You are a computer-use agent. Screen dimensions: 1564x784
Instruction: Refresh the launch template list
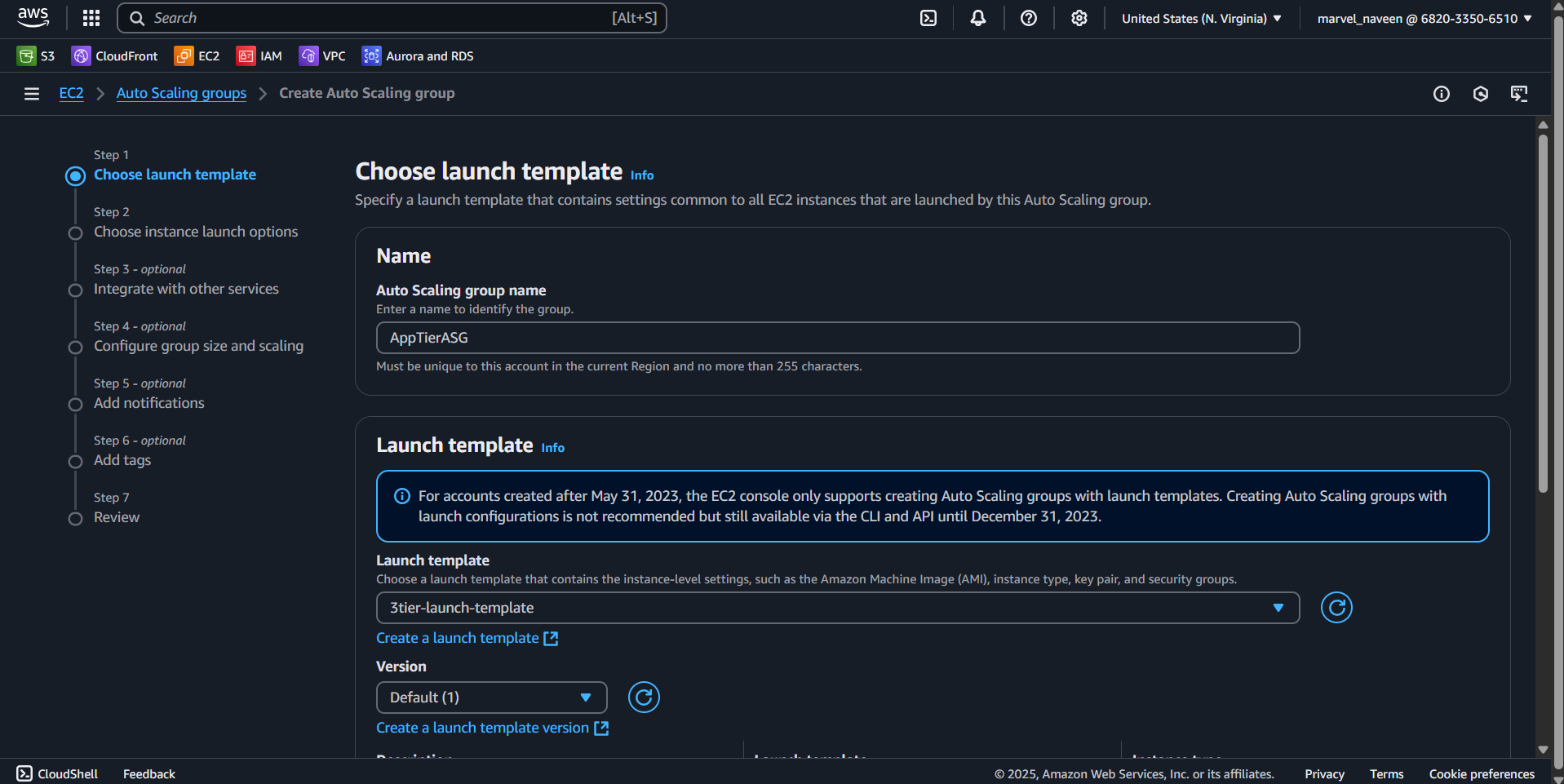[1336, 608]
